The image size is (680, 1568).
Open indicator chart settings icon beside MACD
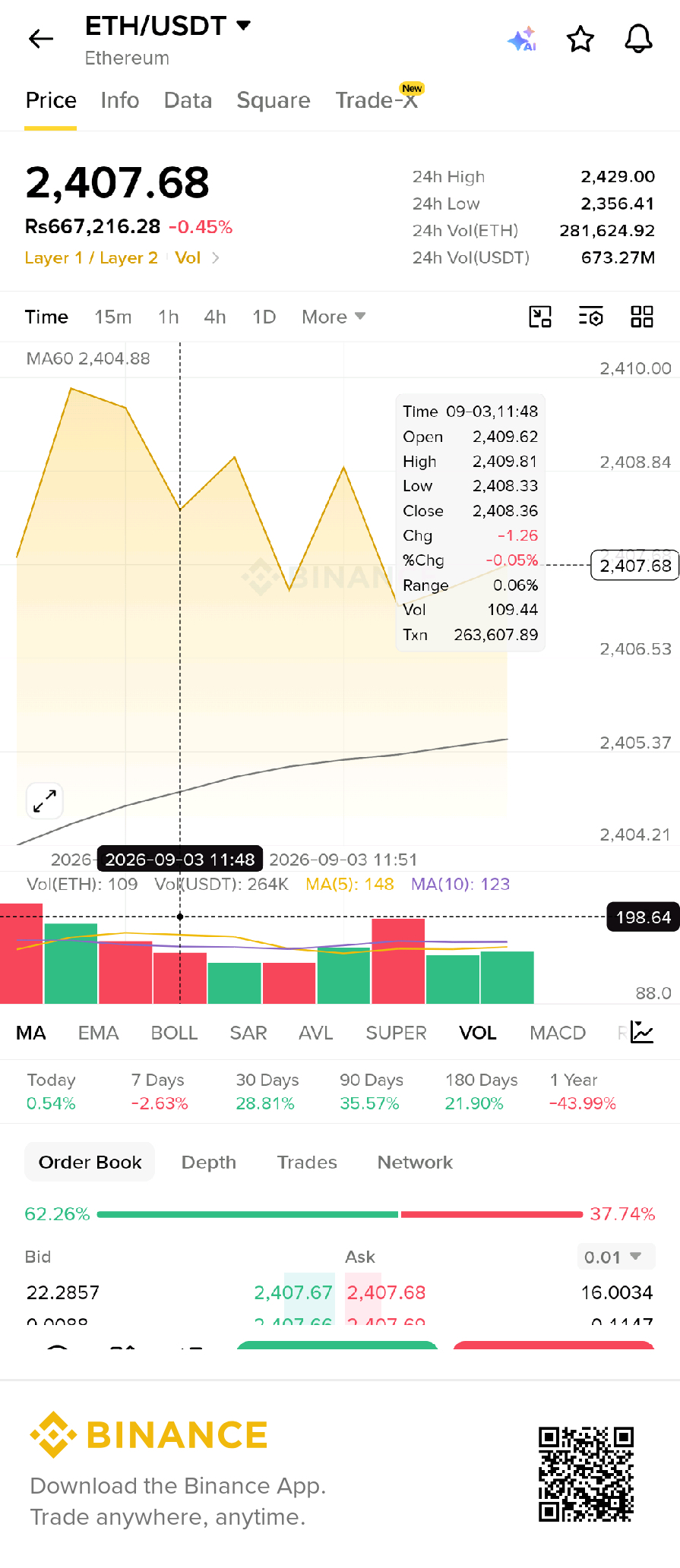642,1033
